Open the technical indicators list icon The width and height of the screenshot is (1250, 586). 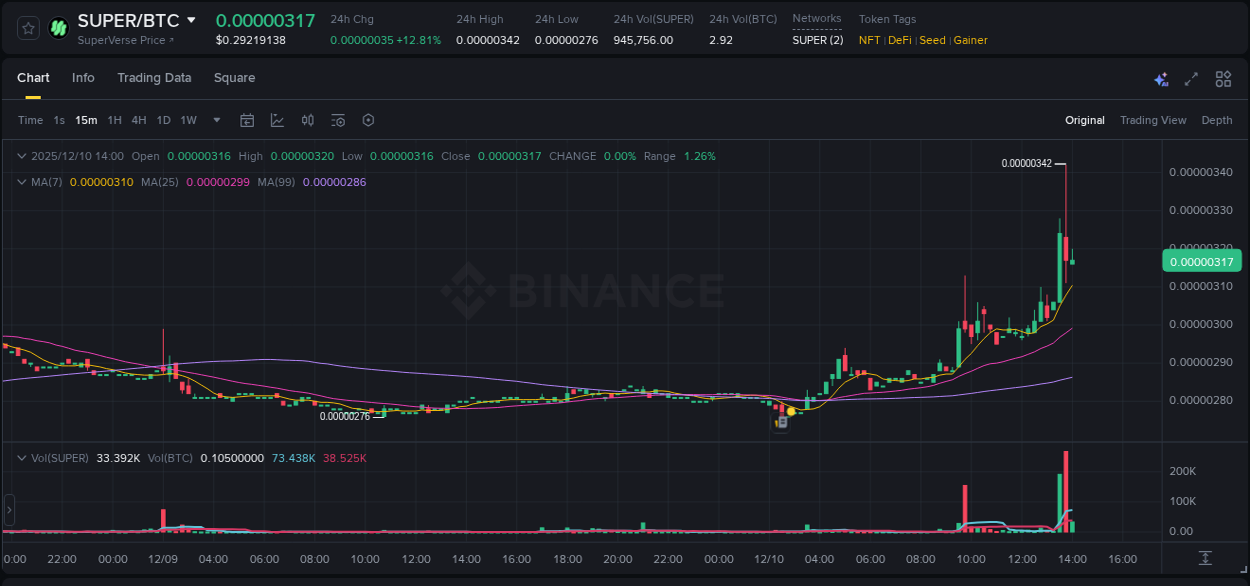click(337, 120)
